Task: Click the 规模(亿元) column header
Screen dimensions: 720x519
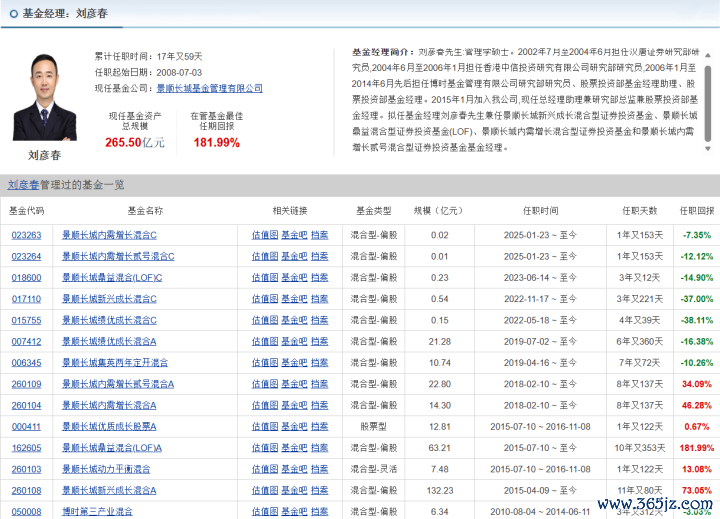Action: click(438, 211)
